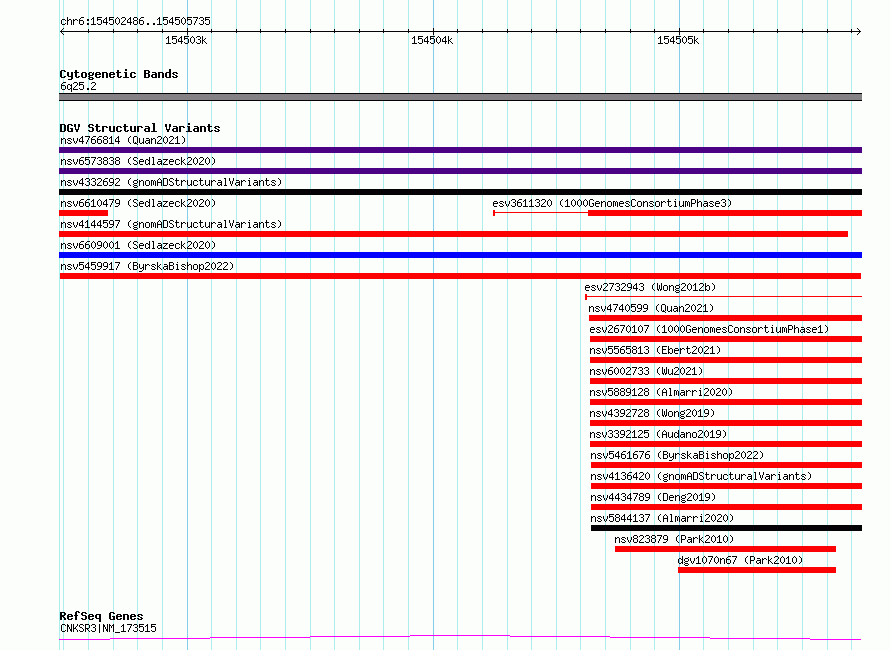Select variant label nsv5844137 (Almarri2020)
The width and height of the screenshot is (890, 650).
[x=662, y=518]
